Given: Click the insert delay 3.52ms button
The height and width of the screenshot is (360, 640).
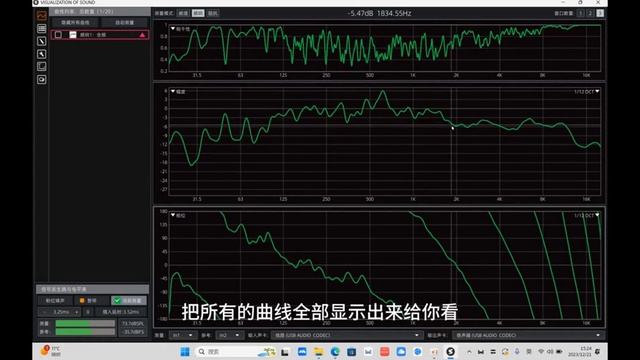Looking at the screenshot, I should coord(120,312).
